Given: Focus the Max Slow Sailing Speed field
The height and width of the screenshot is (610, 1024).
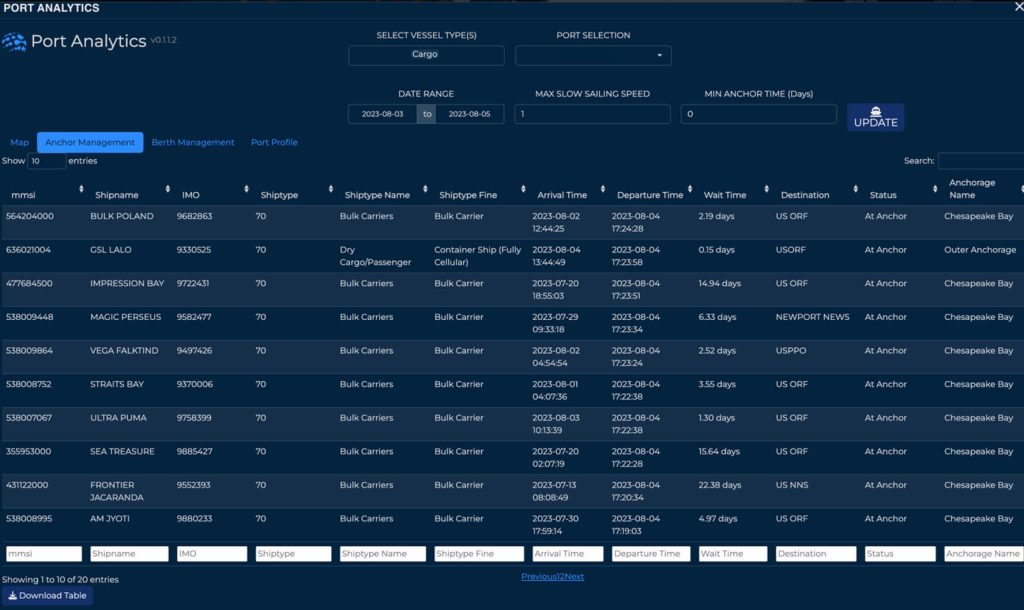Looking at the screenshot, I should [592, 114].
